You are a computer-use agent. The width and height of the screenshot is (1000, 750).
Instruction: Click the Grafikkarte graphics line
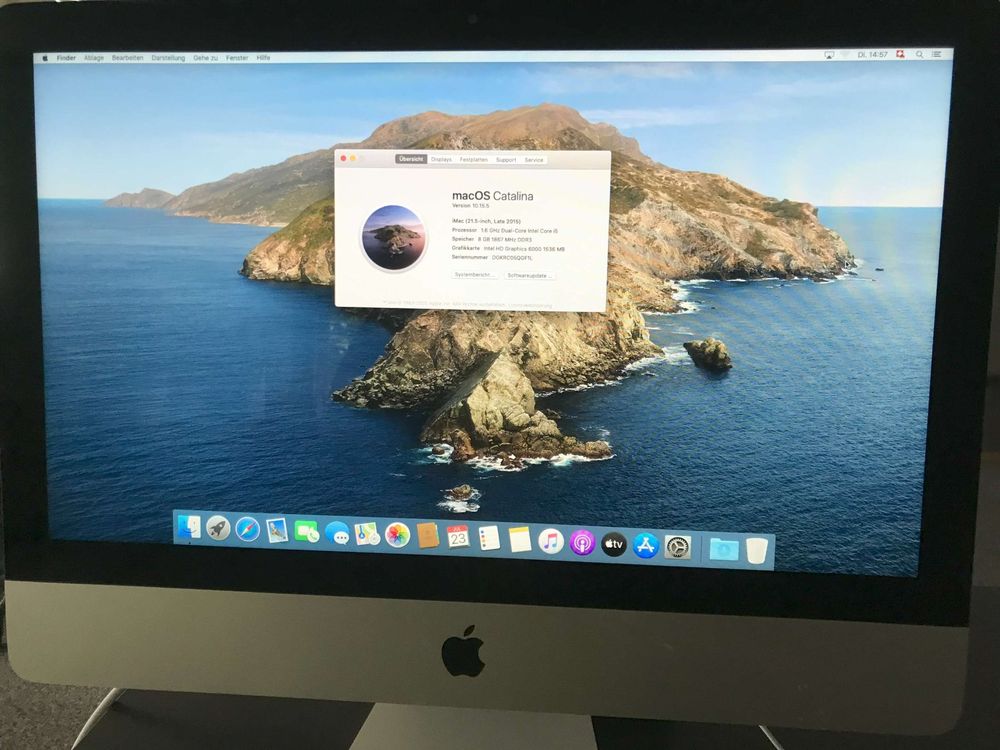click(508, 249)
